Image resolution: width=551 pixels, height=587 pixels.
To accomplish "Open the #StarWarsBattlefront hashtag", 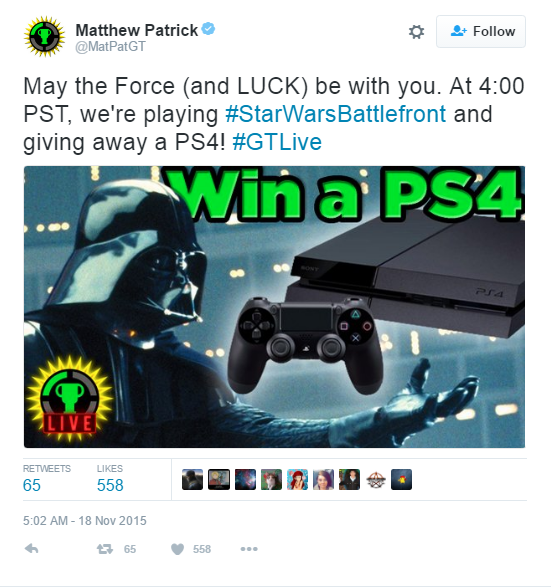I will click(336, 114).
